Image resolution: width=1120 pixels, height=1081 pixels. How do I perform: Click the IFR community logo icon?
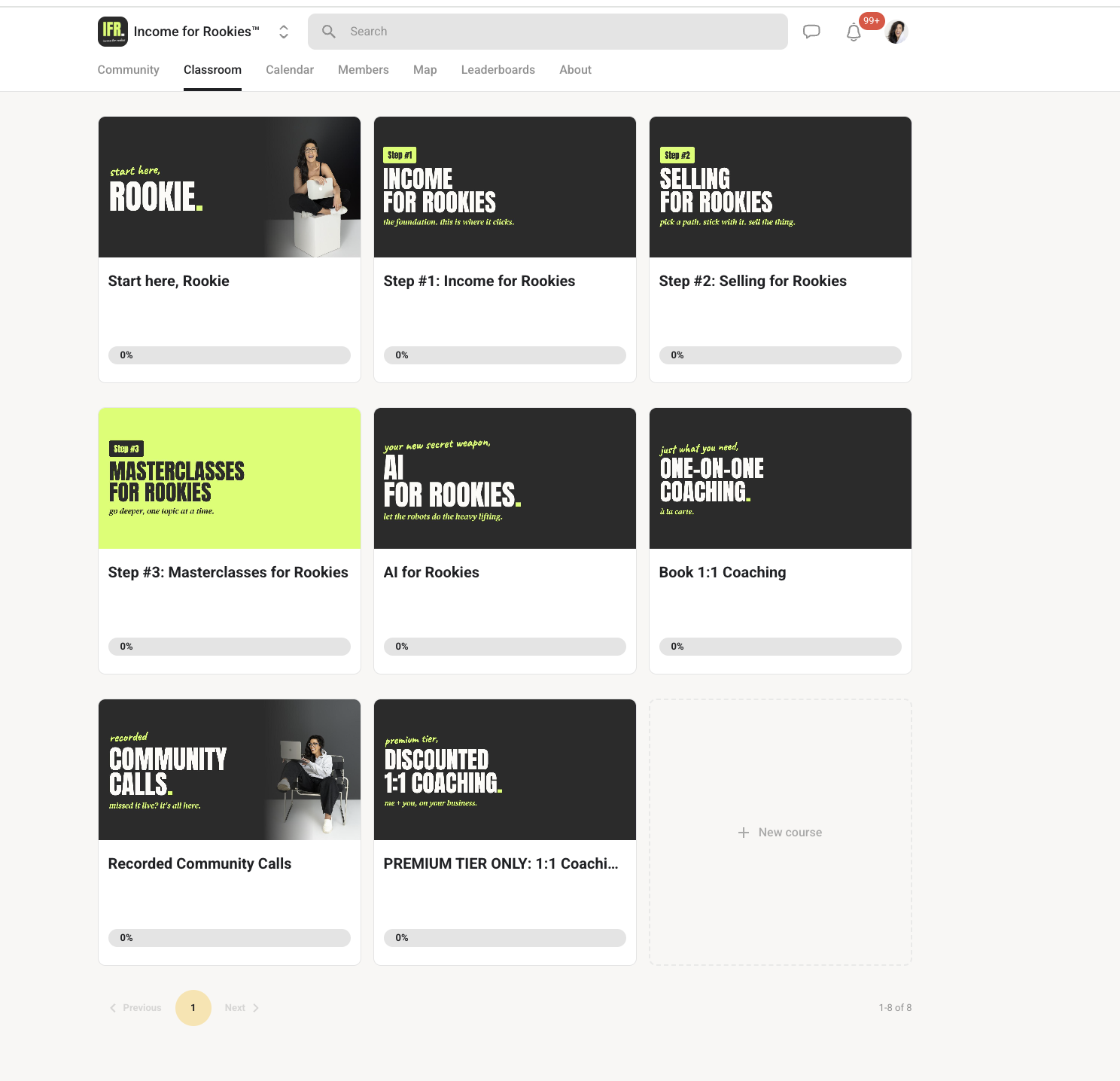click(x=113, y=32)
